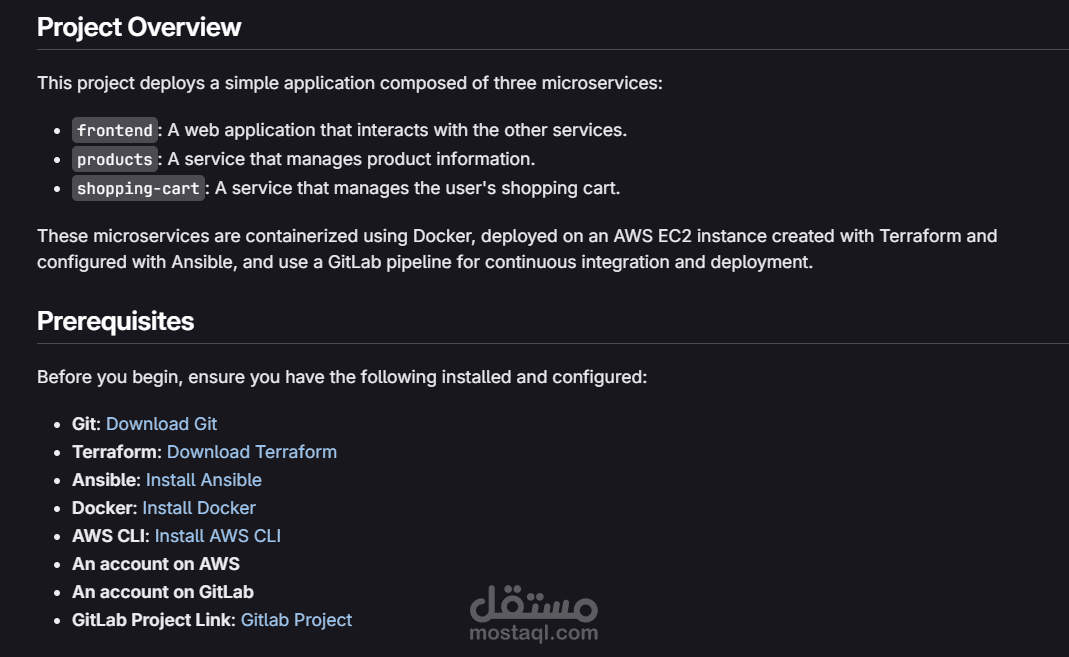
Task: Click the "GitLab Project Link" bold label
Action: tap(153, 620)
